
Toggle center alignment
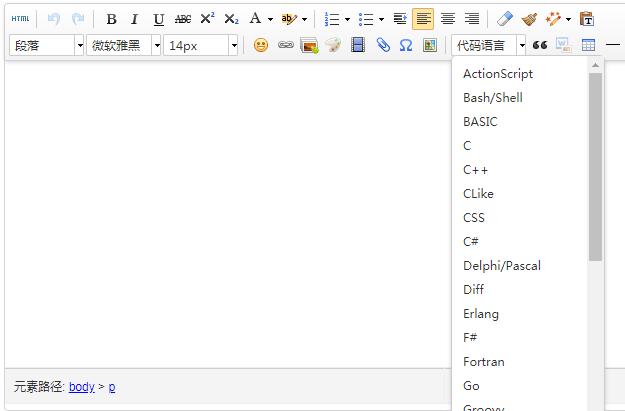pos(448,19)
